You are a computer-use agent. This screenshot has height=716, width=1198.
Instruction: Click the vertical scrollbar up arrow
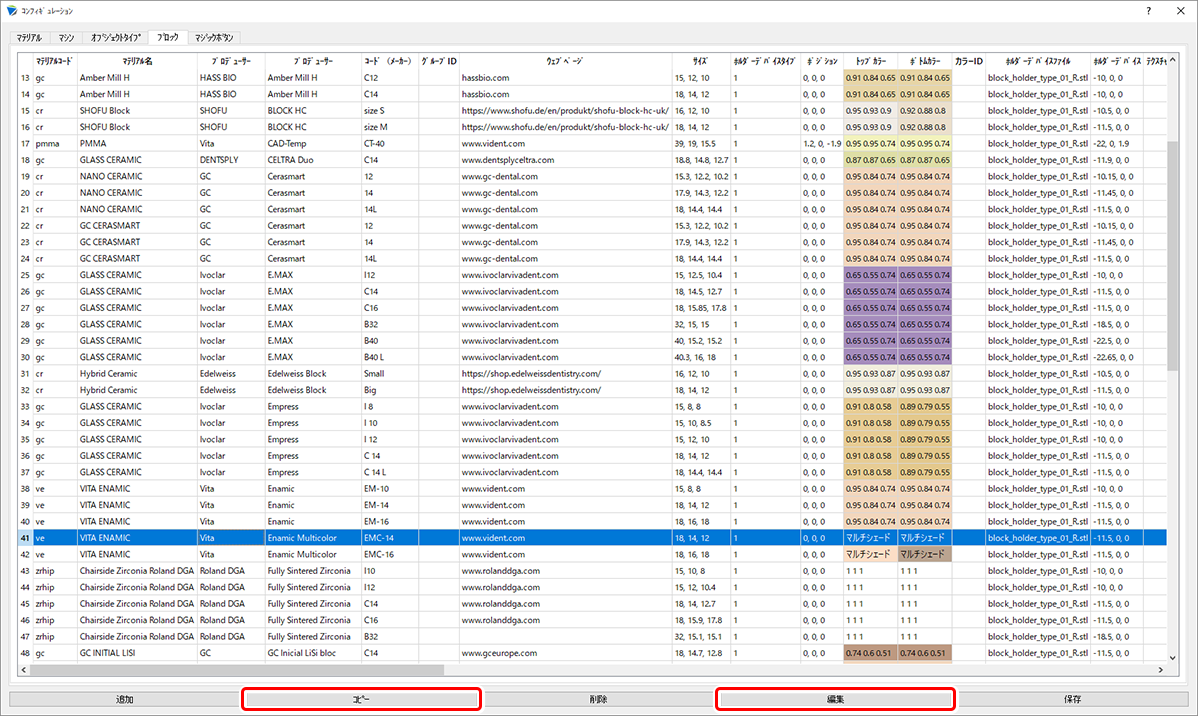pyautogui.click(x=1173, y=60)
